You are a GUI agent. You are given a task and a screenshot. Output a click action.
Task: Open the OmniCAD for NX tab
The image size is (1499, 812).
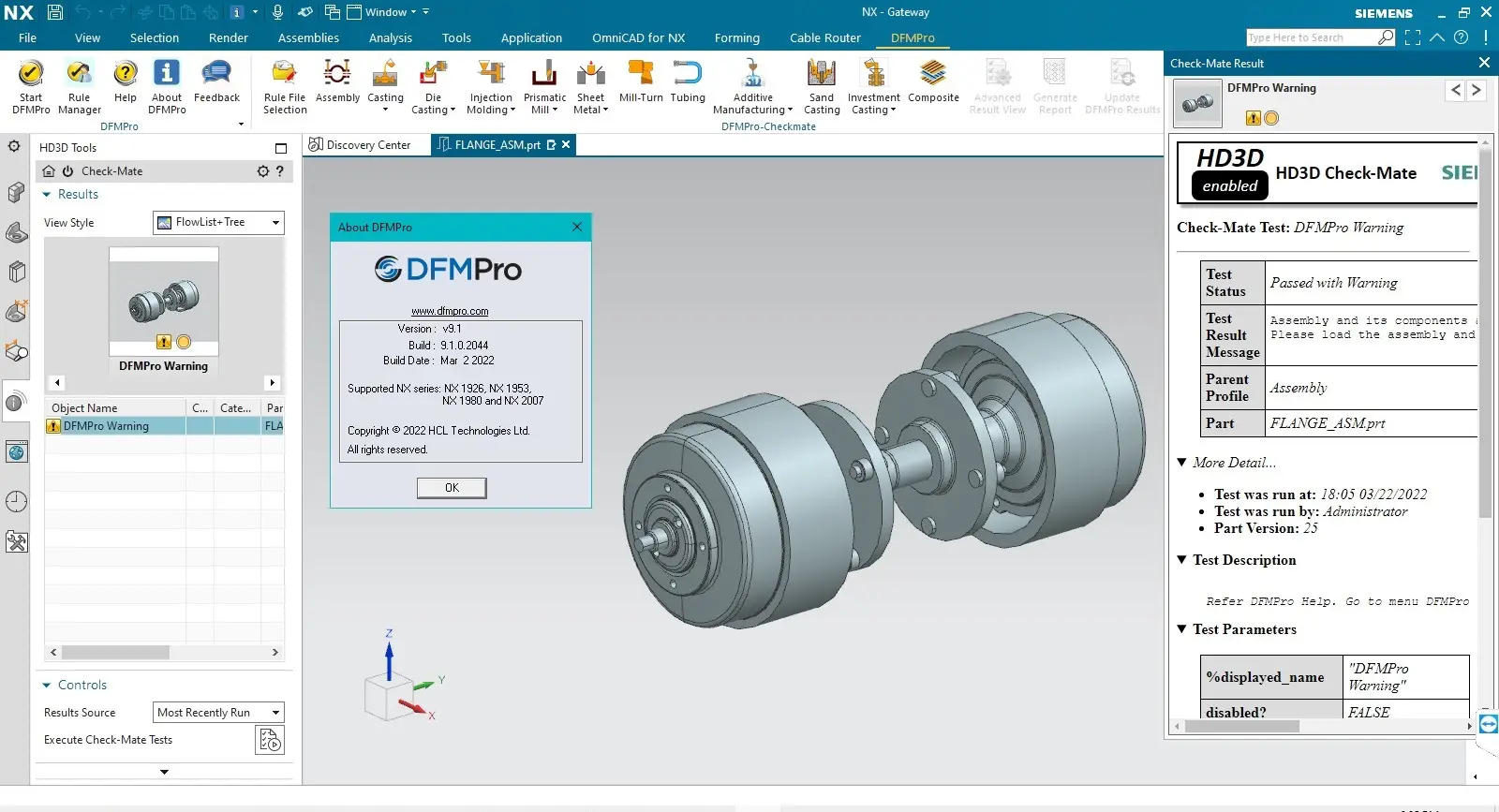(x=639, y=38)
